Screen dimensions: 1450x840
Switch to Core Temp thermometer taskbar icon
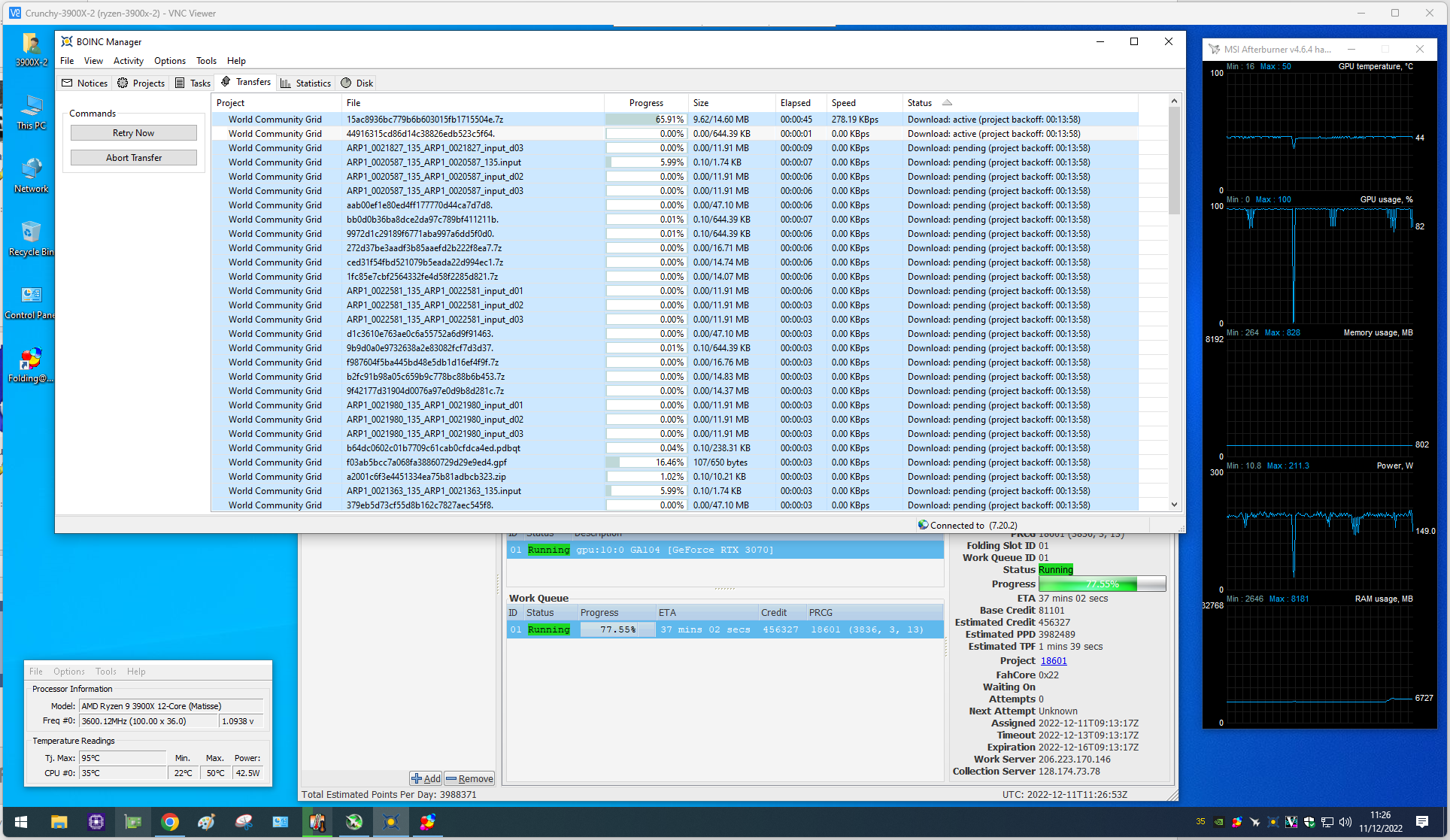click(317, 822)
